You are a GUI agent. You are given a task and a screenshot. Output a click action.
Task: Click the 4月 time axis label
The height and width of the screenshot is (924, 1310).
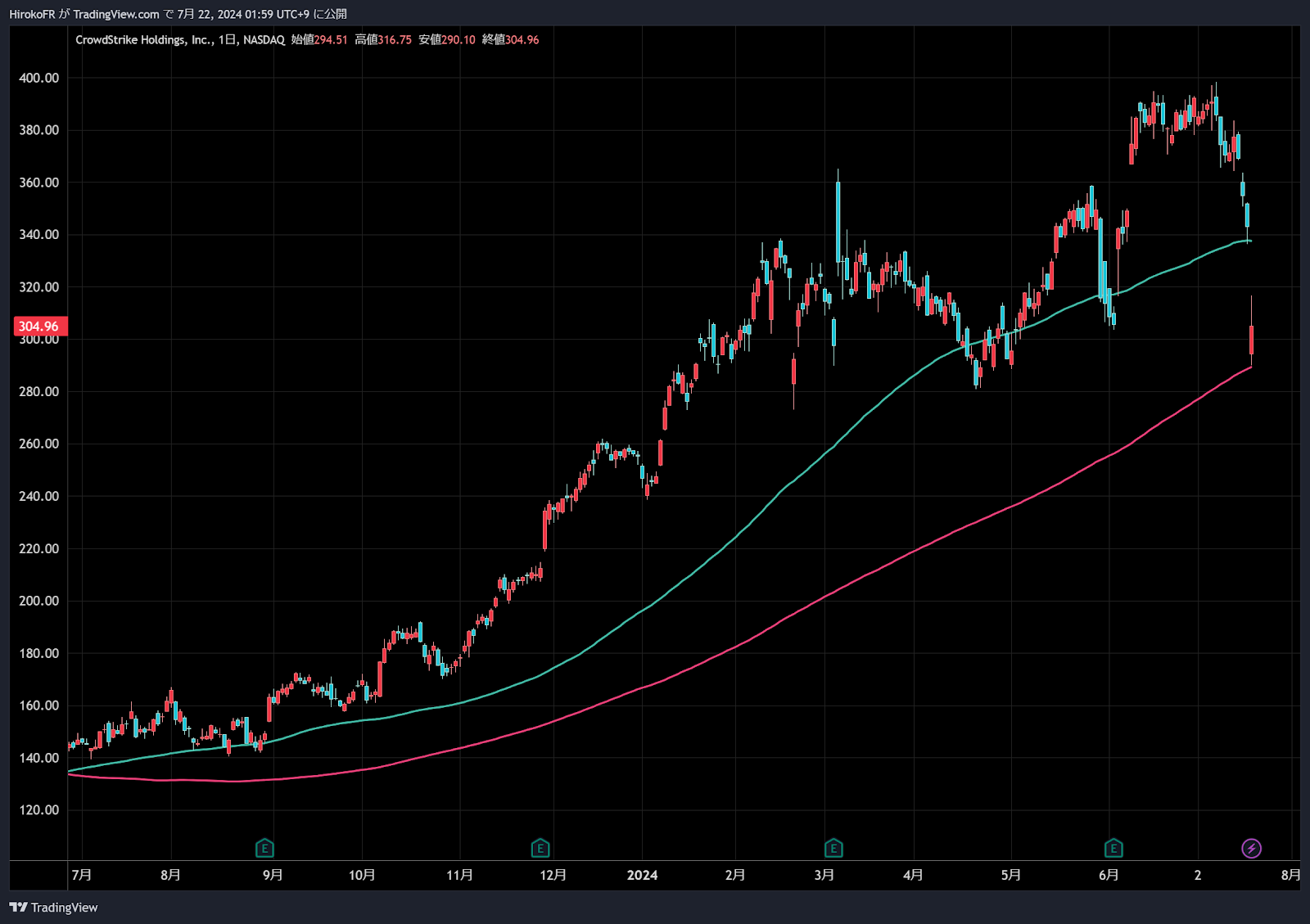tap(913, 875)
